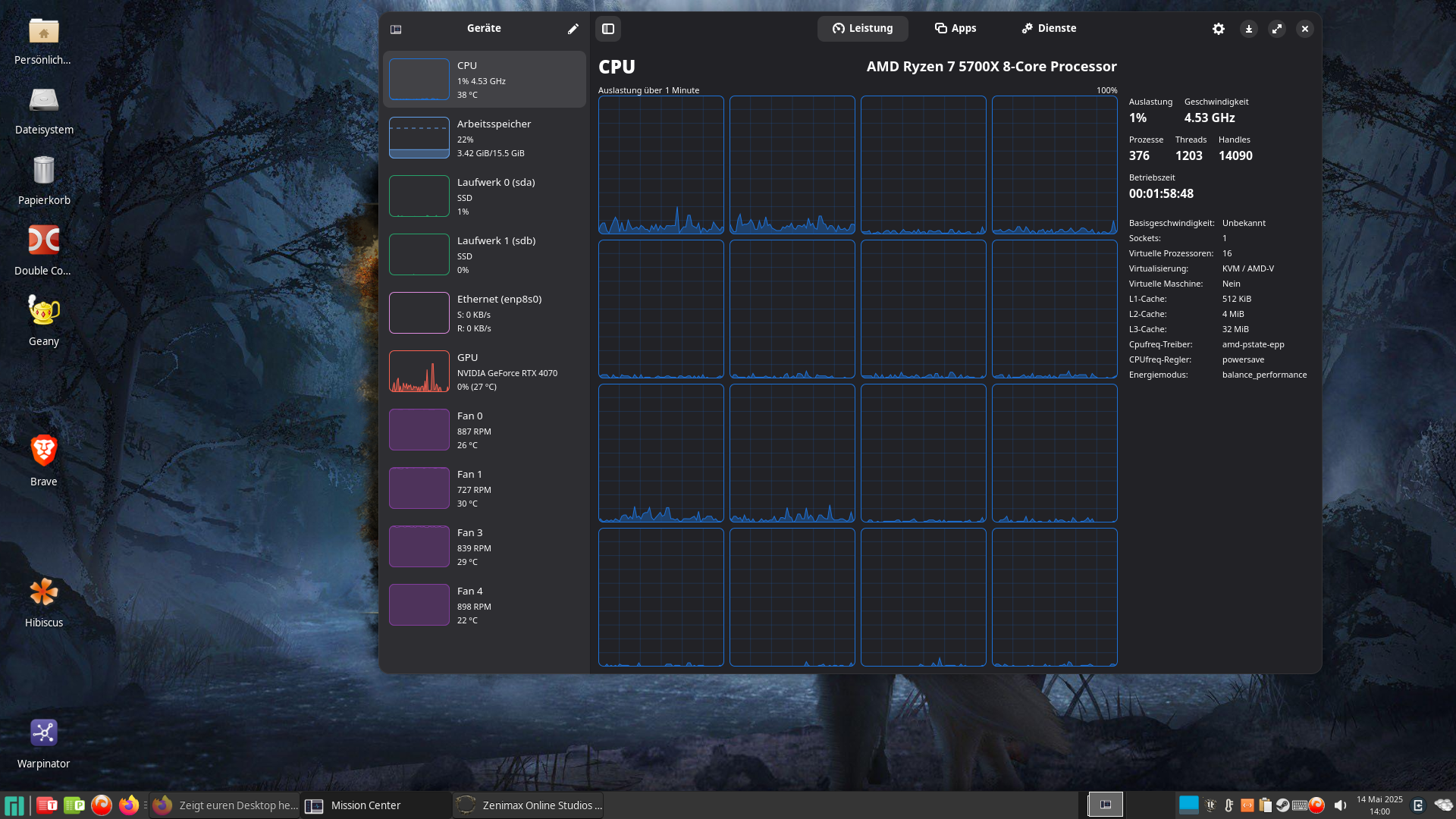Screen dimensions: 1456x819
Task: Select the Leistung tab
Action: pos(862,28)
